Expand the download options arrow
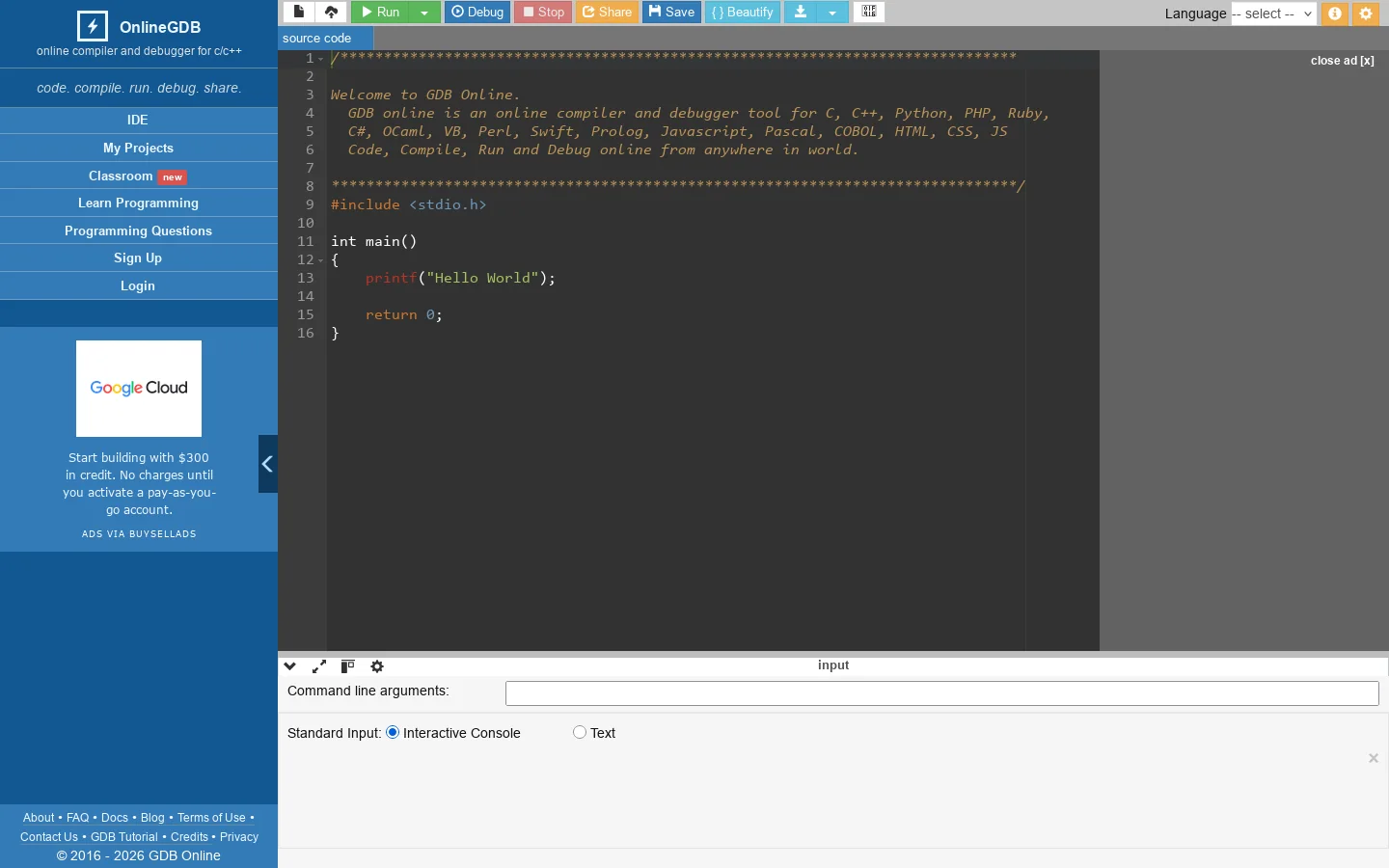The height and width of the screenshot is (868, 1389). point(832,12)
